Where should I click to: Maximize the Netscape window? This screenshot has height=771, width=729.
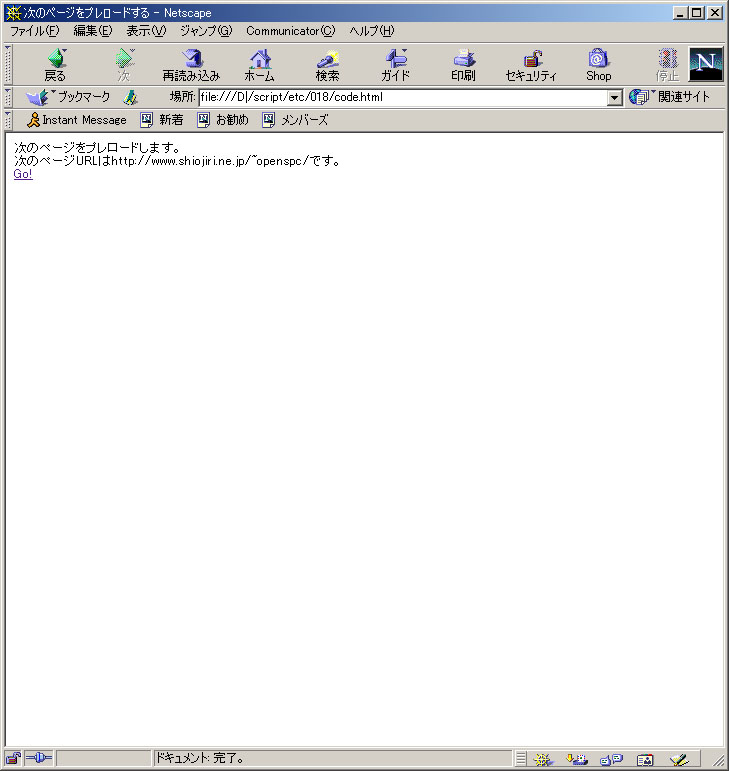click(697, 13)
